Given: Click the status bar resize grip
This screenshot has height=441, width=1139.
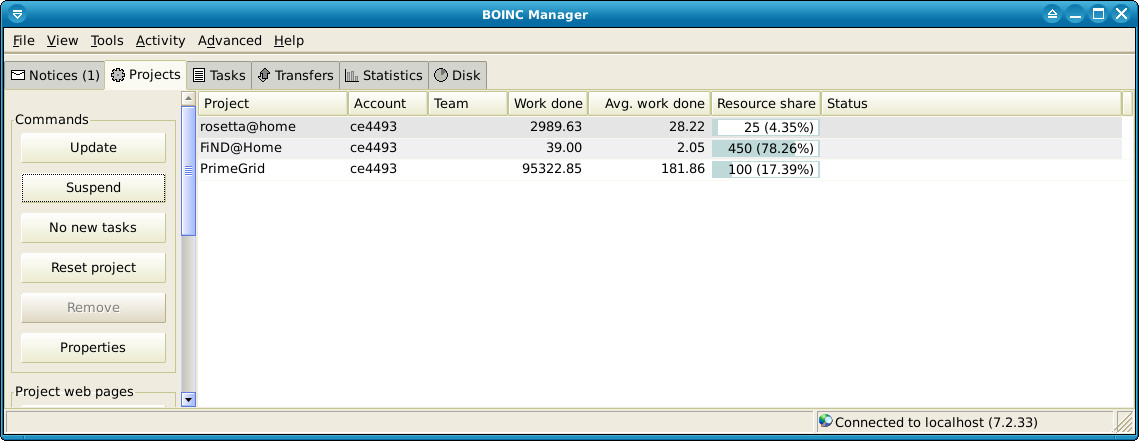Looking at the screenshot, I should coord(1124,421).
